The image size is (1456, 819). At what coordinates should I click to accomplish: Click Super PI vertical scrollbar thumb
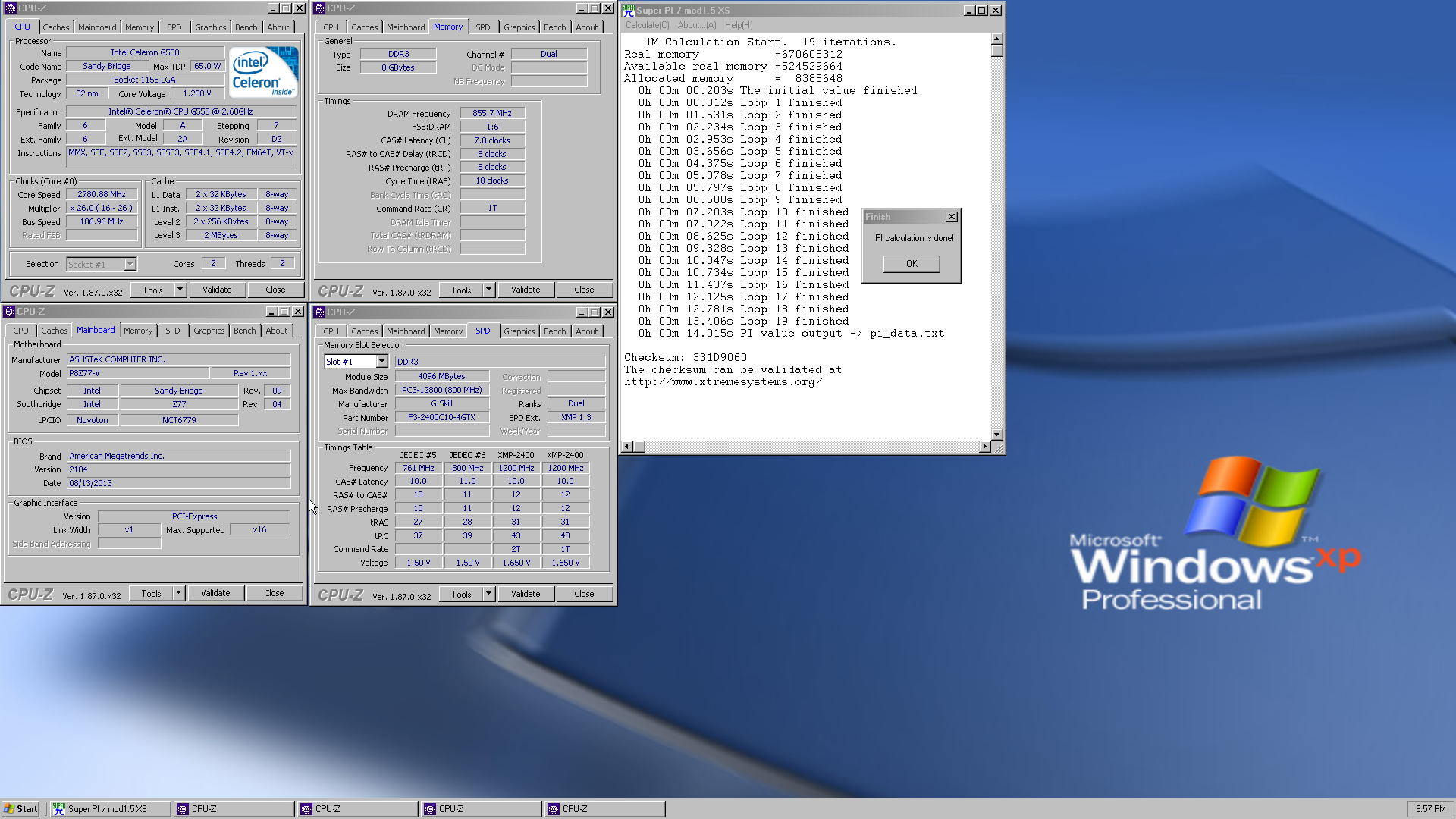997,51
